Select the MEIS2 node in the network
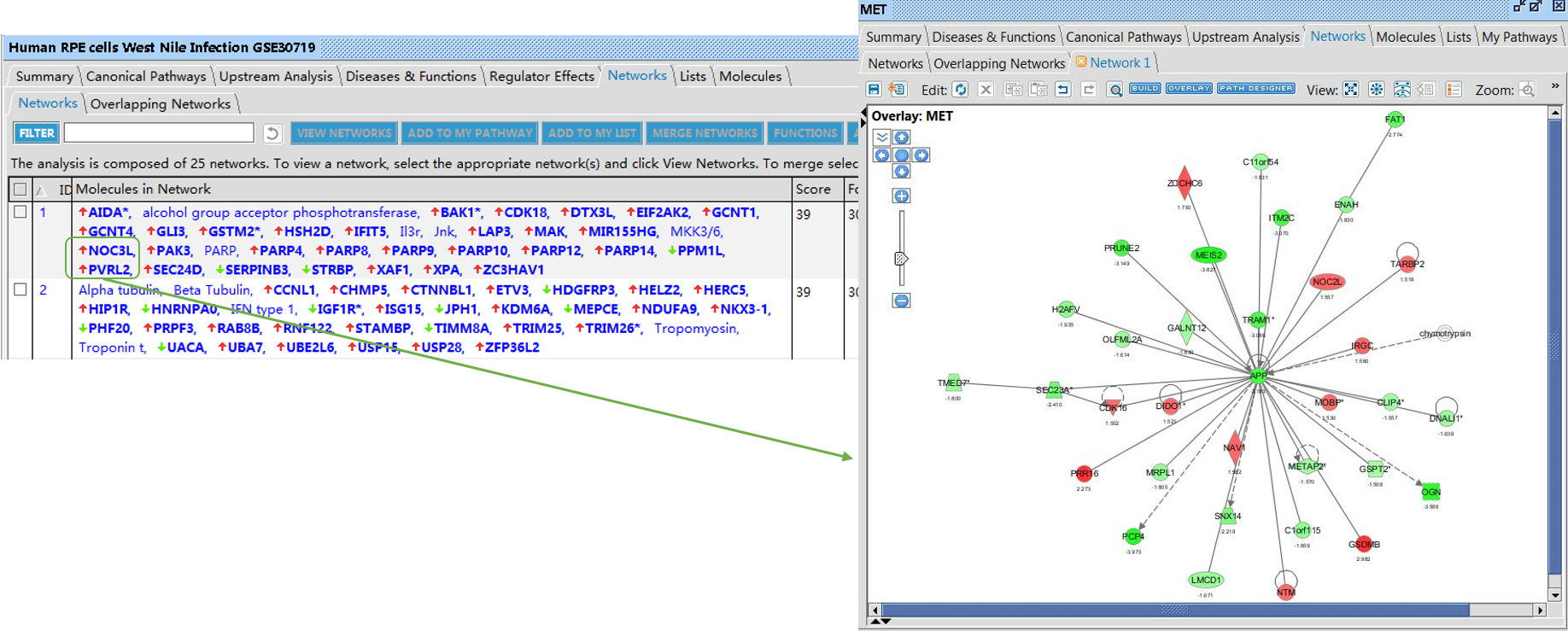Viewport: 1568px width, 631px height. [1208, 254]
